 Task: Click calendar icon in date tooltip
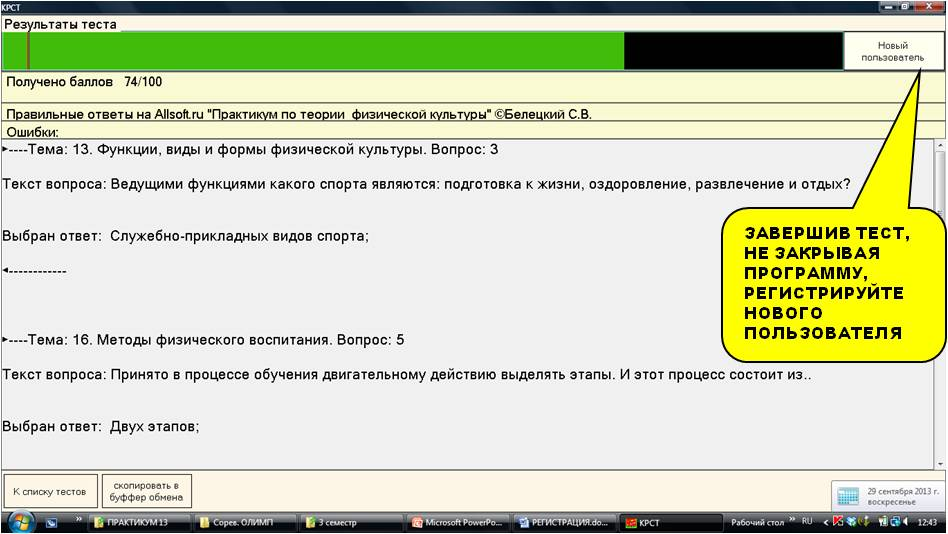click(x=848, y=496)
